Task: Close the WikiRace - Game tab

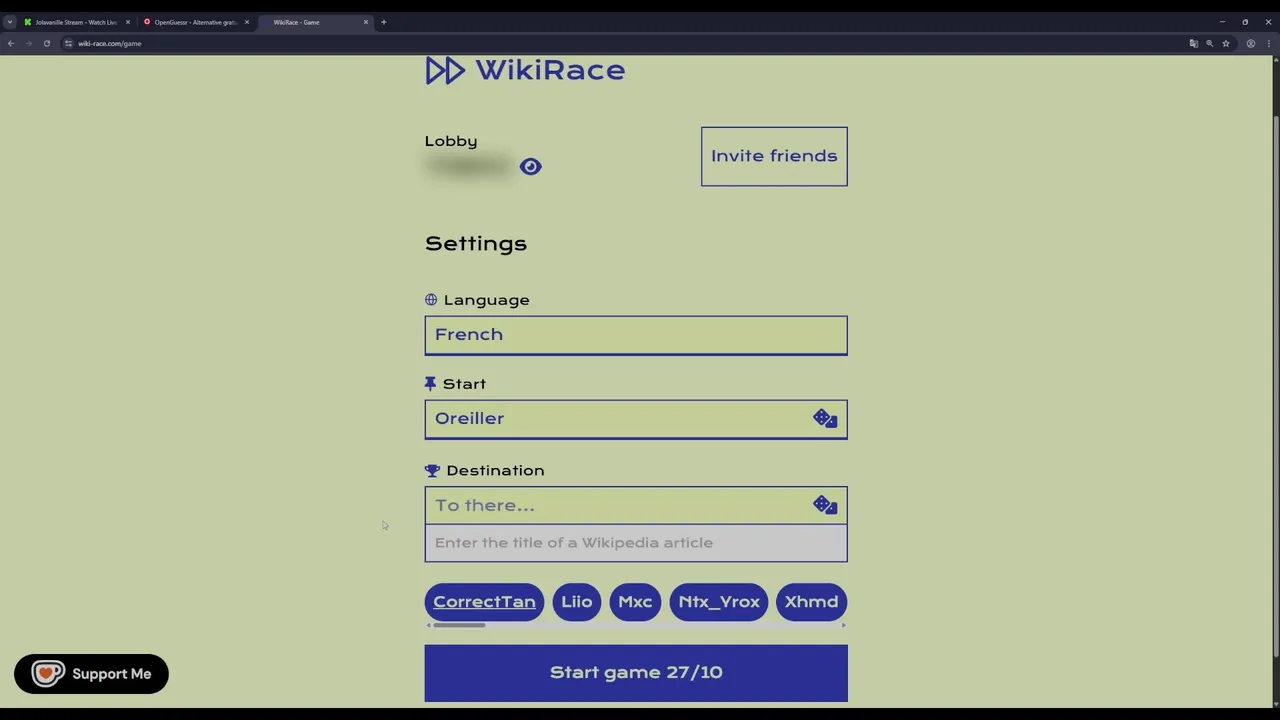Action: click(365, 22)
